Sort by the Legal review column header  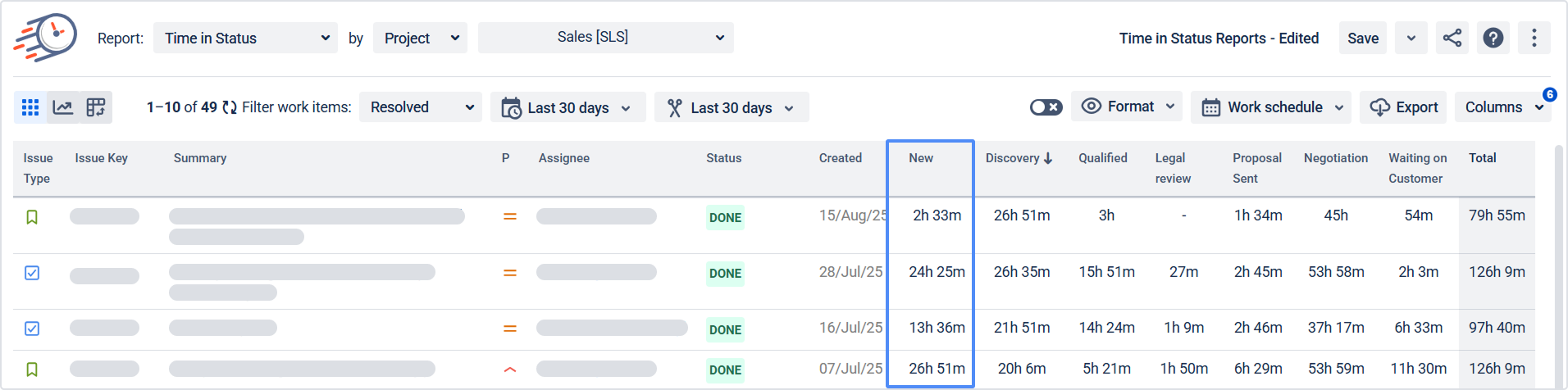coord(1173,168)
